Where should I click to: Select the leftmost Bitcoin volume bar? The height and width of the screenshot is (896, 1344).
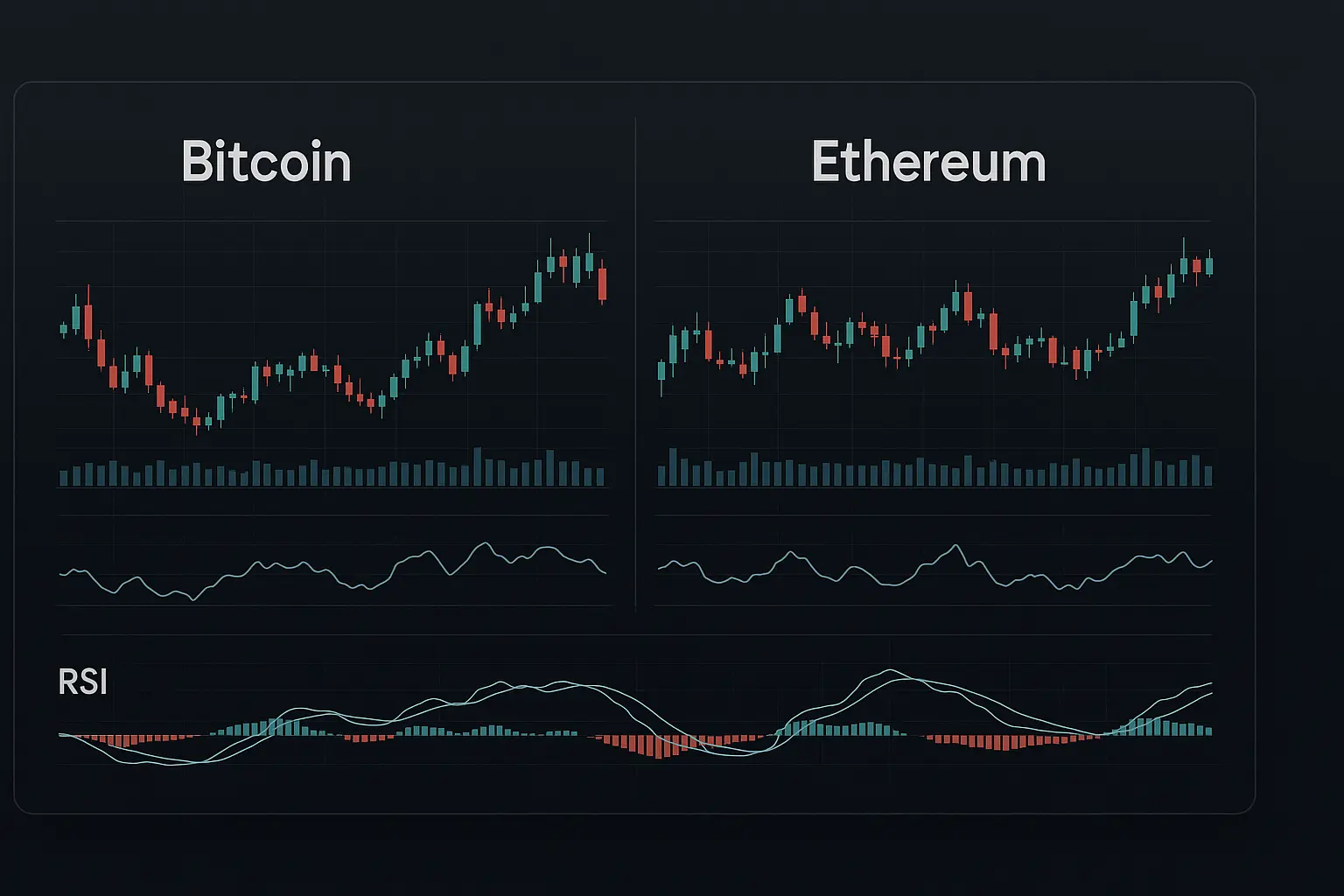click(63, 478)
